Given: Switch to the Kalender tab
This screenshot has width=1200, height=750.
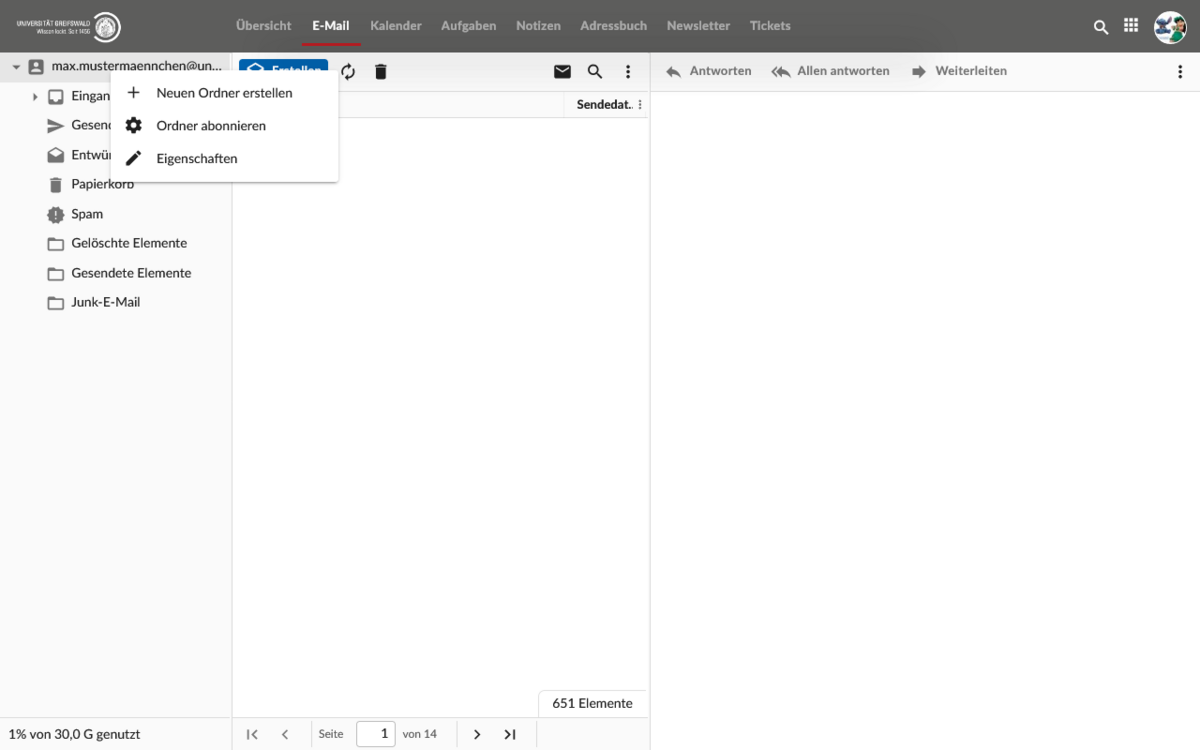Looking at the screenshot, I should pyautogui.click(x=396, y=26).
